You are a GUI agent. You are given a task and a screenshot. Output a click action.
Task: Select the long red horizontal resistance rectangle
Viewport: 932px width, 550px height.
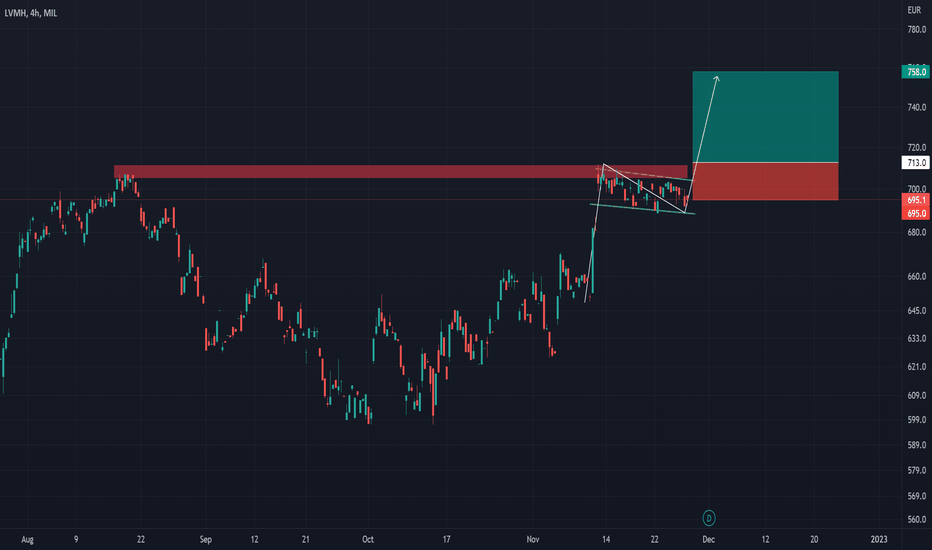pyautogui.click(x=401, y=171)
